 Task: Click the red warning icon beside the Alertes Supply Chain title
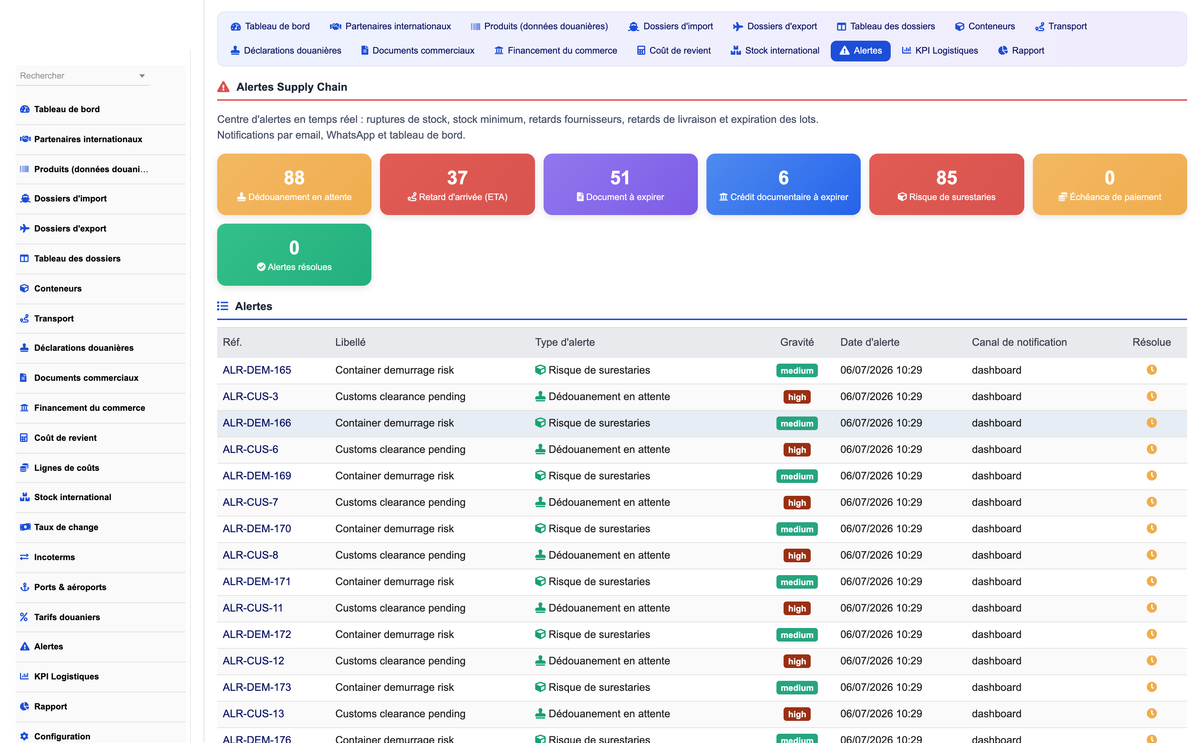click(x=223, y=87)
